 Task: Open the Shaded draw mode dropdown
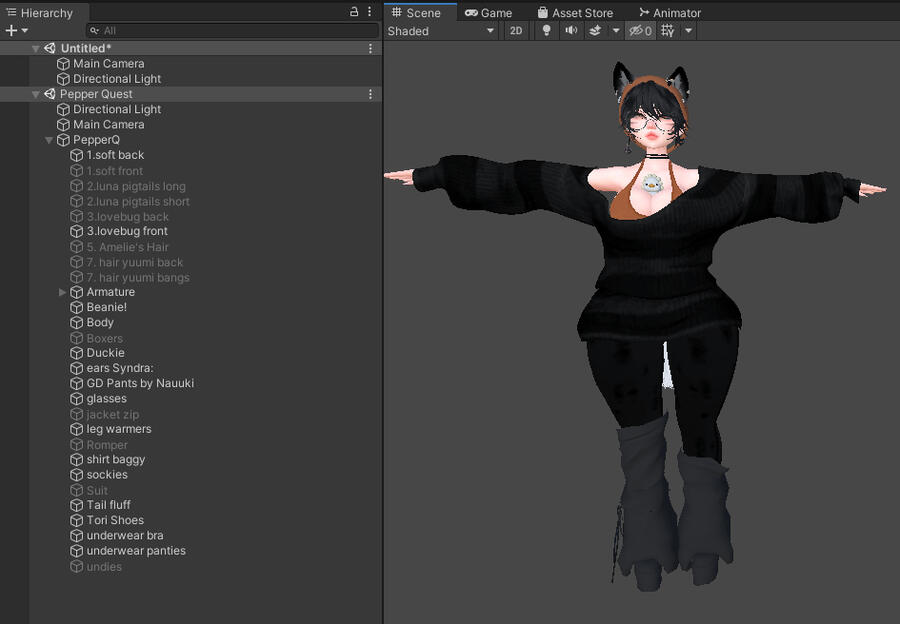pos(441,31)
